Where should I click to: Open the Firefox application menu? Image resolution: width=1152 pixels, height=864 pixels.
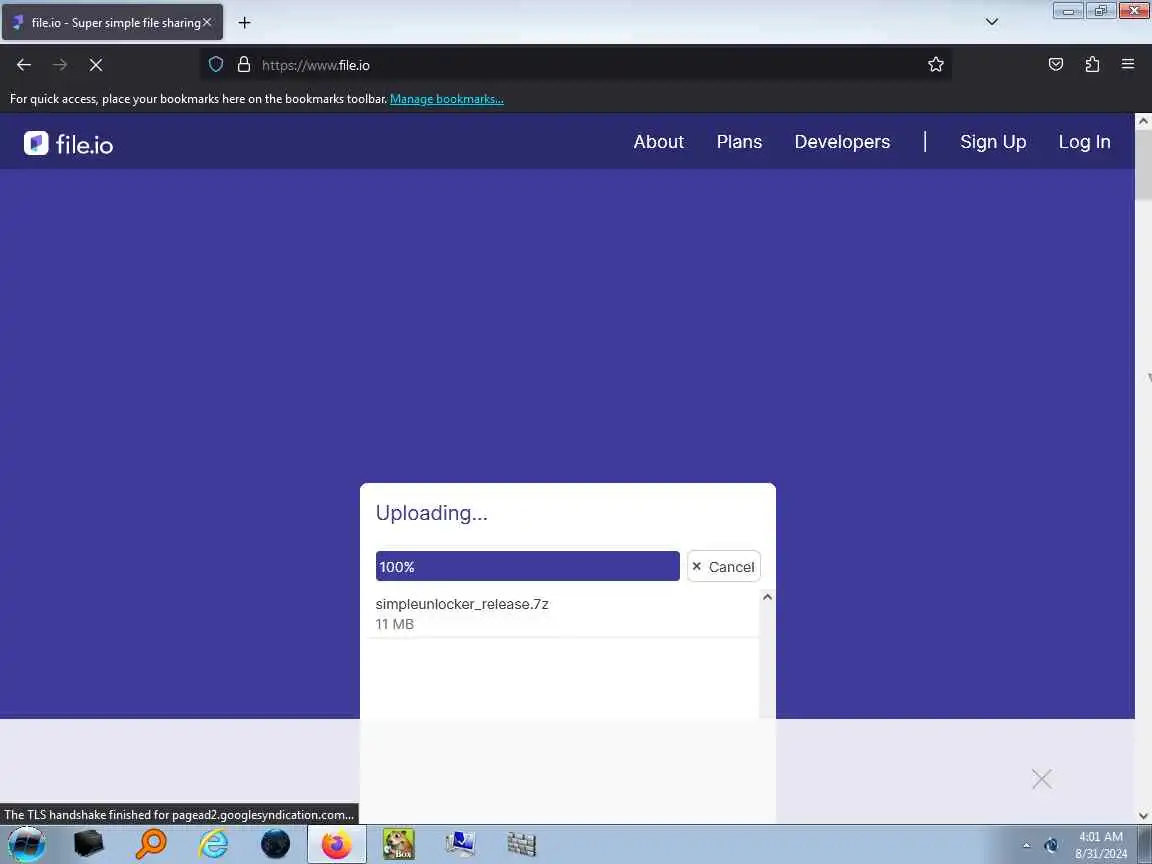[1128, 65]
